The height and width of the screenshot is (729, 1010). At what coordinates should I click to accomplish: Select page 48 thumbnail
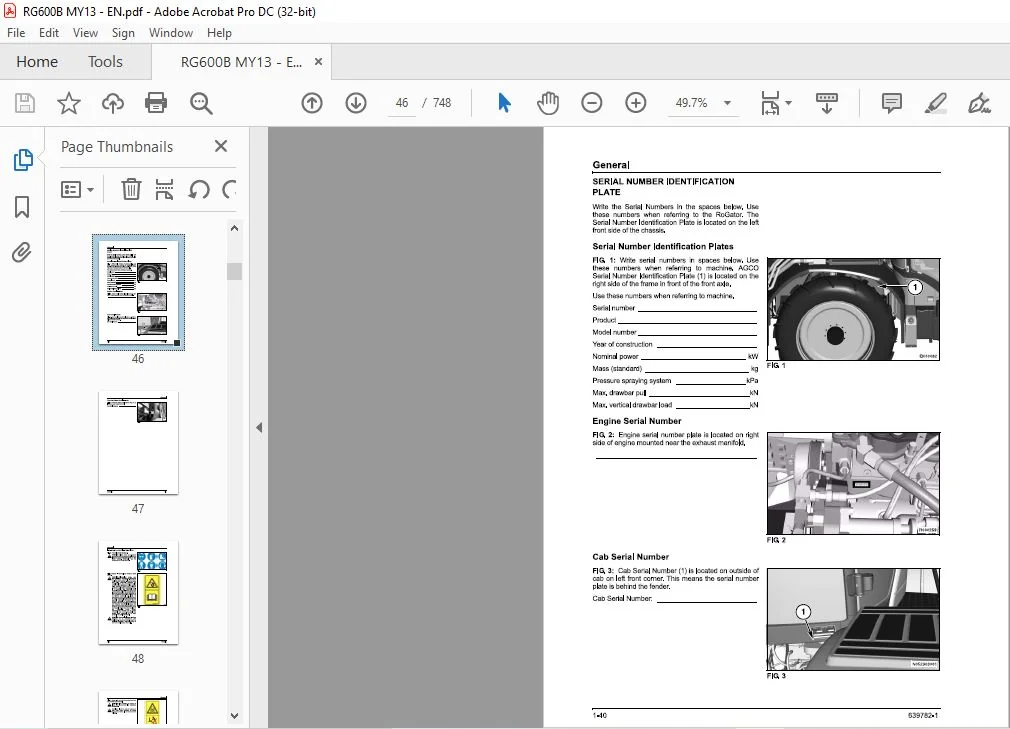pyautogui.click(x=138, y=593)
